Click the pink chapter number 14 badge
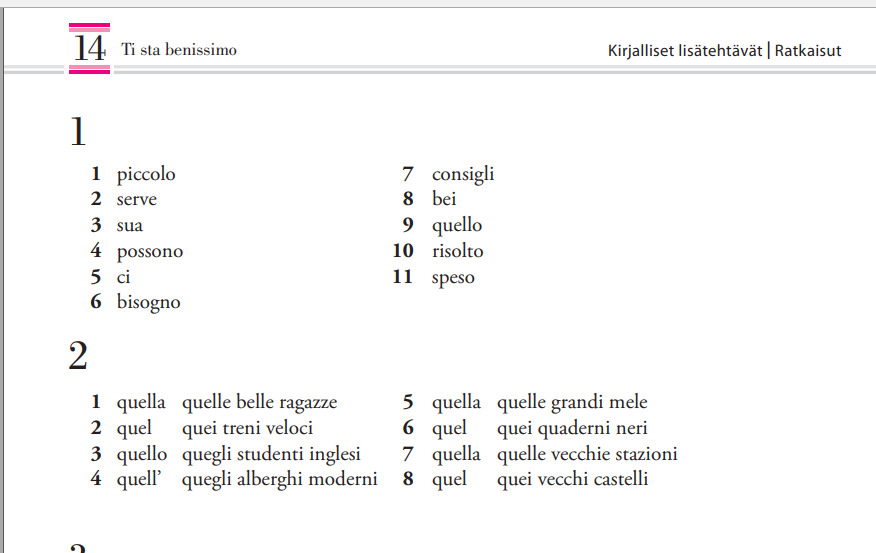Image resolution: width=876 pixels, height=553 pixels. [89, 49]
